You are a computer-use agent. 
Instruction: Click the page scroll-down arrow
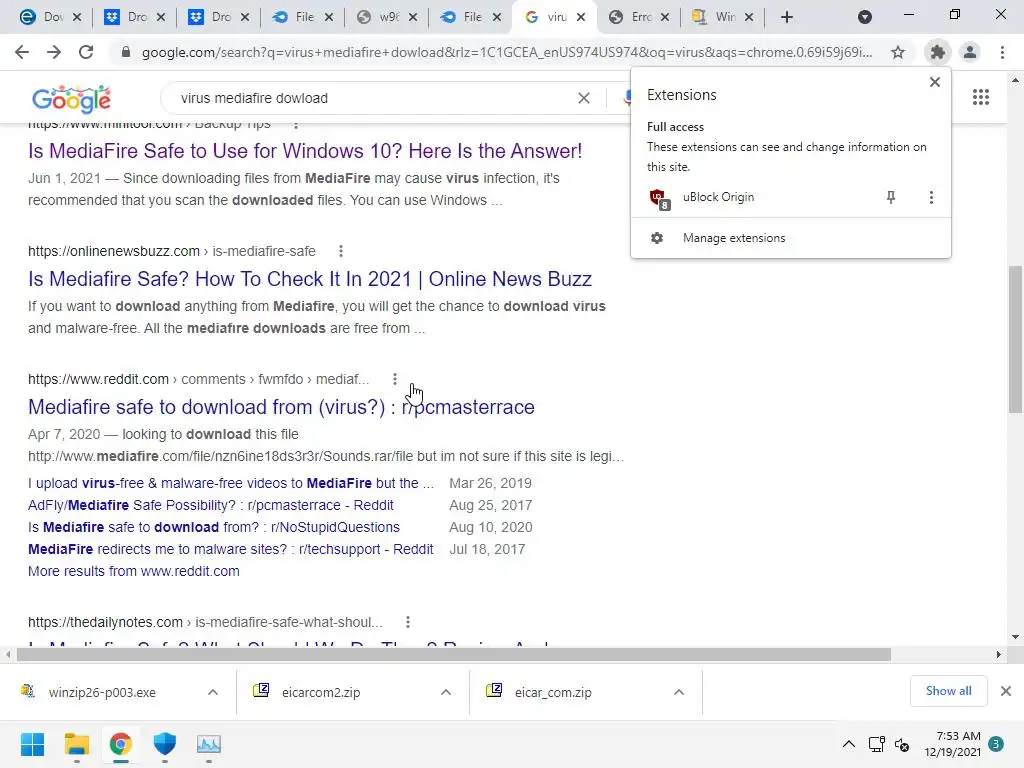click(x=1015, y=637)
